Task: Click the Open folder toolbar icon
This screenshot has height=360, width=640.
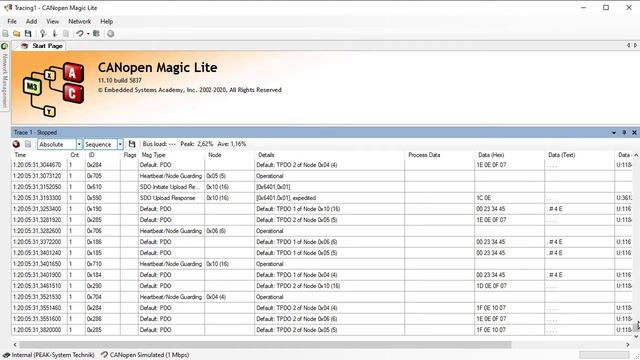Action: tap(17, 33)
